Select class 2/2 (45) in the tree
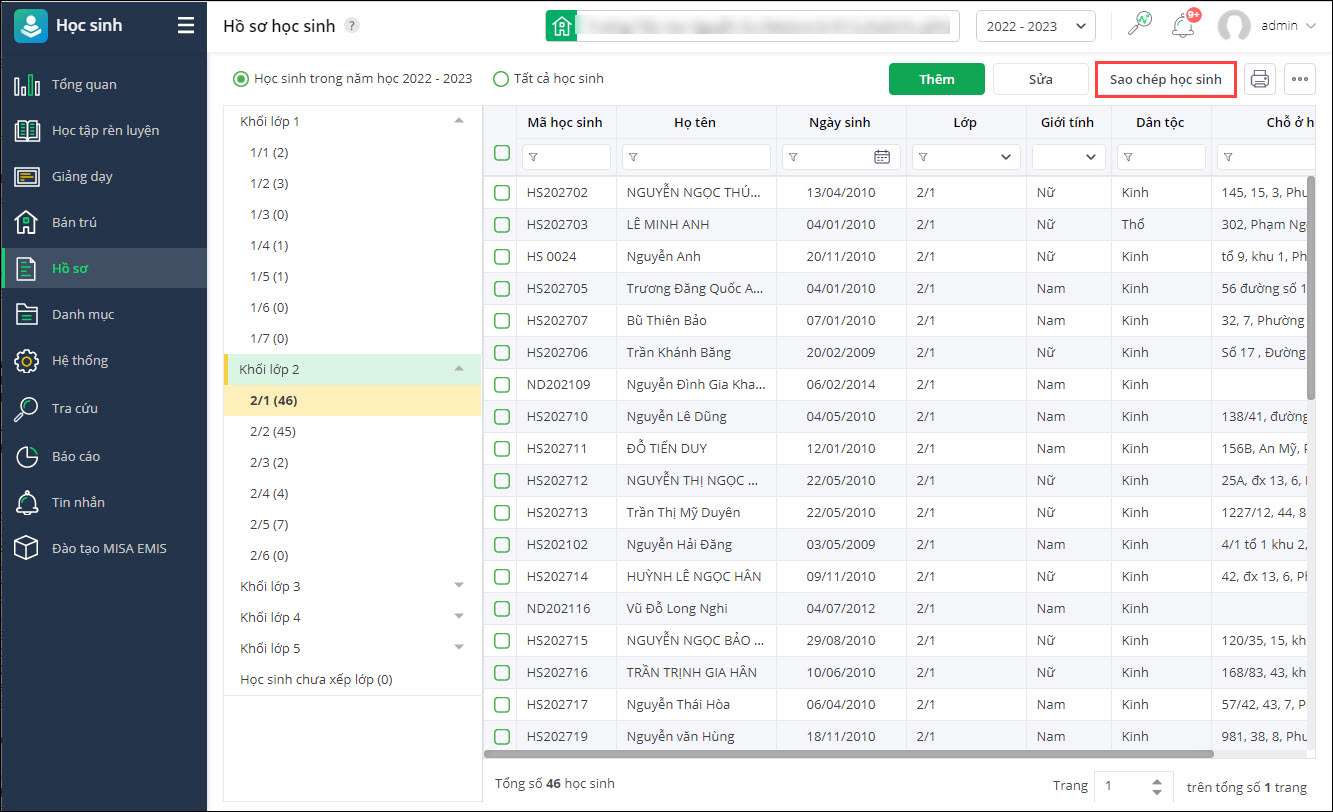 click(273, 432)
